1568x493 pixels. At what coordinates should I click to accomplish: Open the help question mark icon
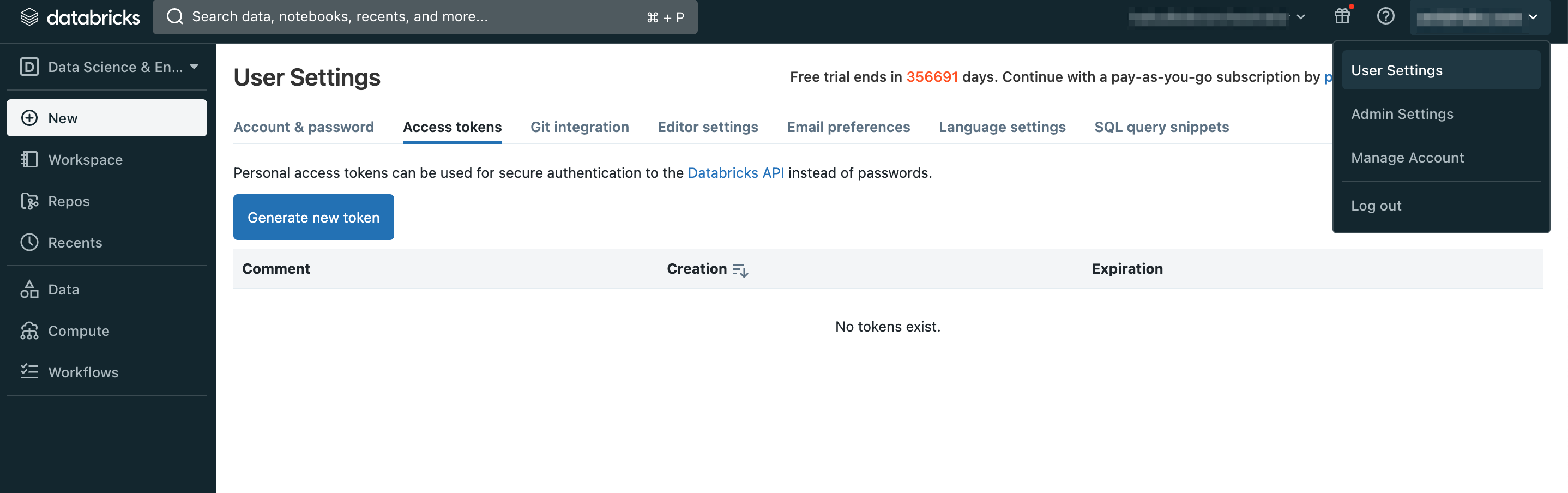pyautogui.click(x=1385, y=16)
